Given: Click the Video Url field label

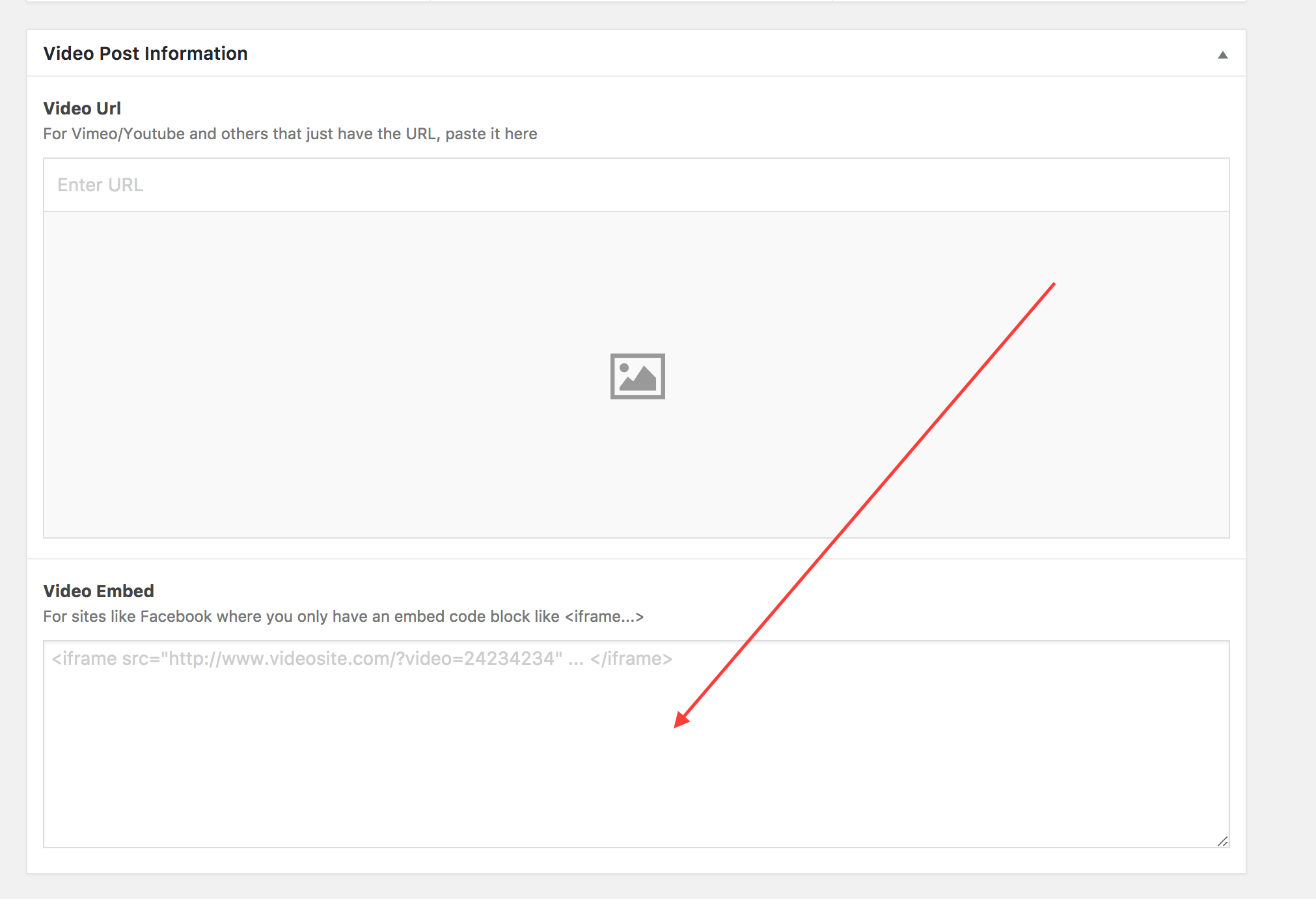Looking at the screenshot, I should (82, 108).
